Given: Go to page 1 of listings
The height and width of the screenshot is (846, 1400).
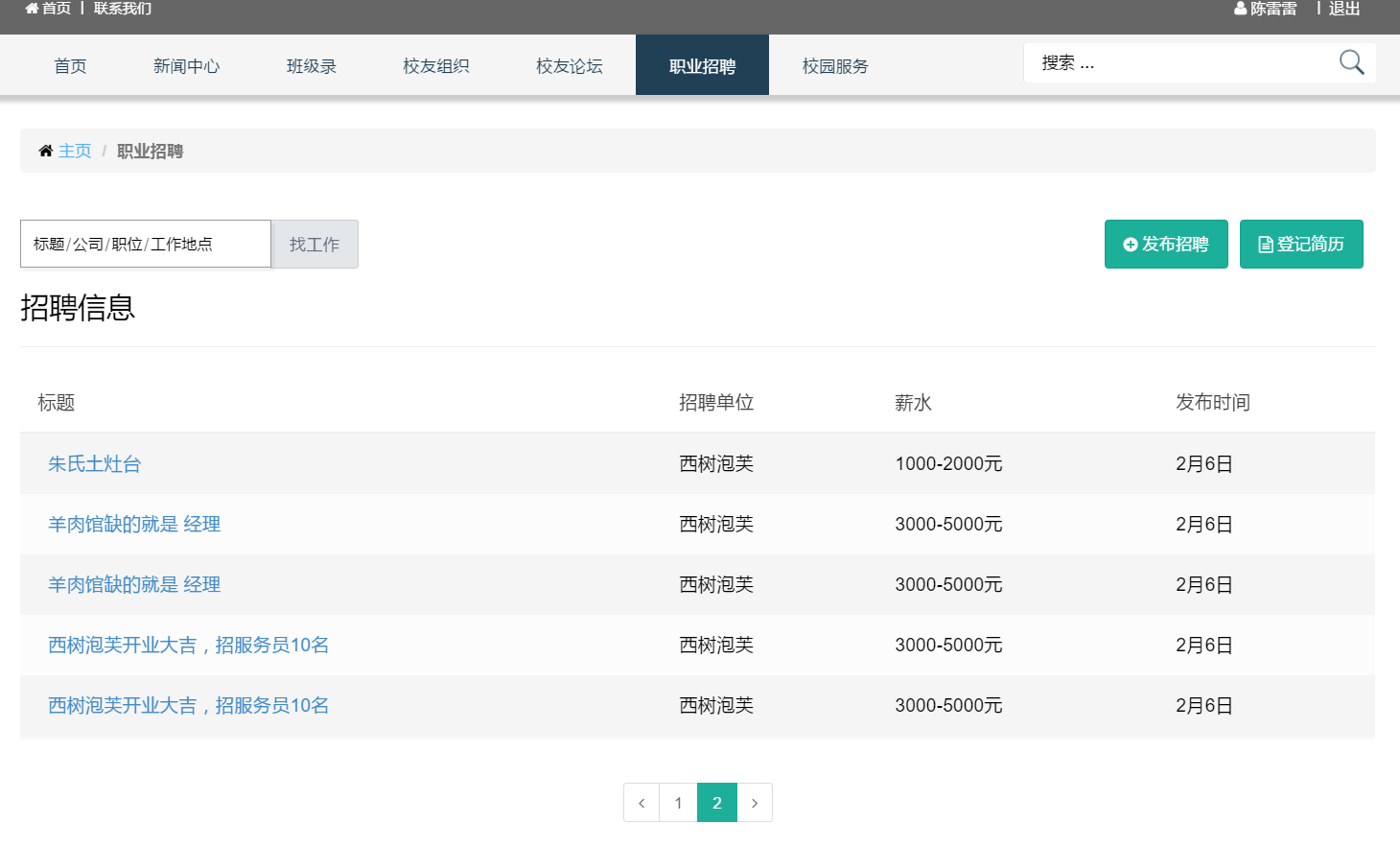Looking at the screenshot, I should click(679, 803).
